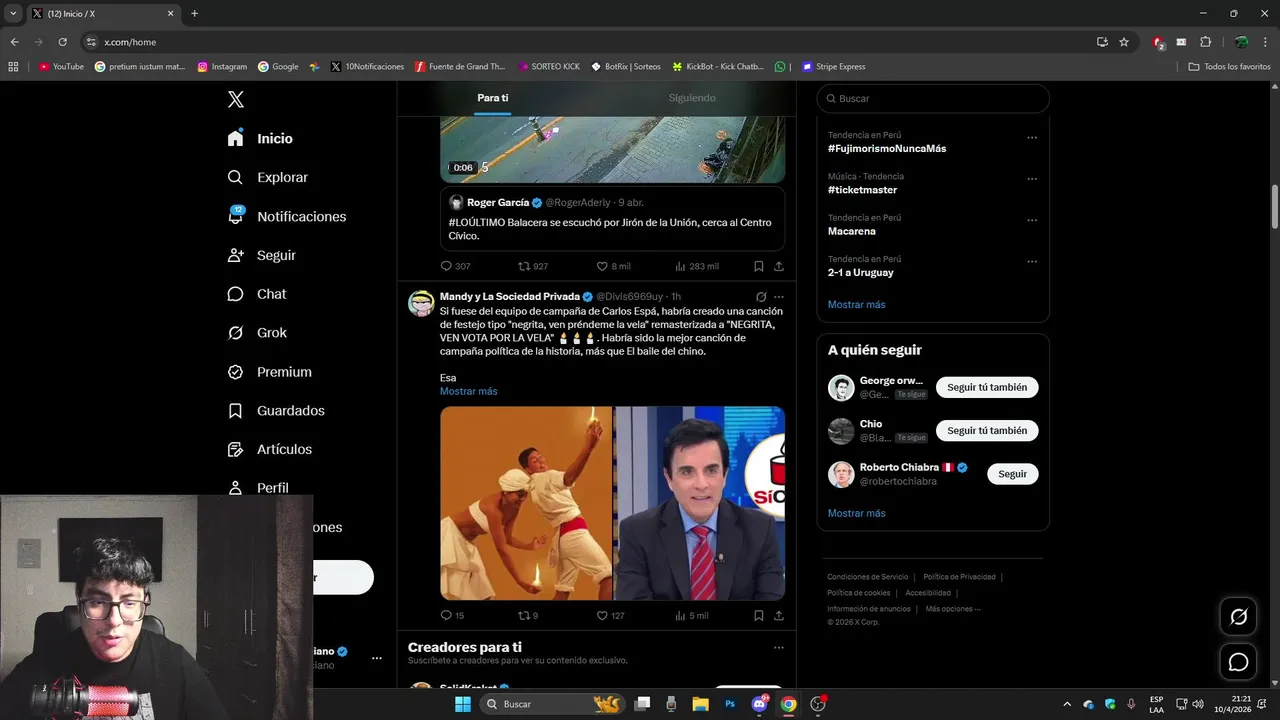Share the Roger García post
Viewport: 1280px width, 720px height.
click(x=779, y=266)
